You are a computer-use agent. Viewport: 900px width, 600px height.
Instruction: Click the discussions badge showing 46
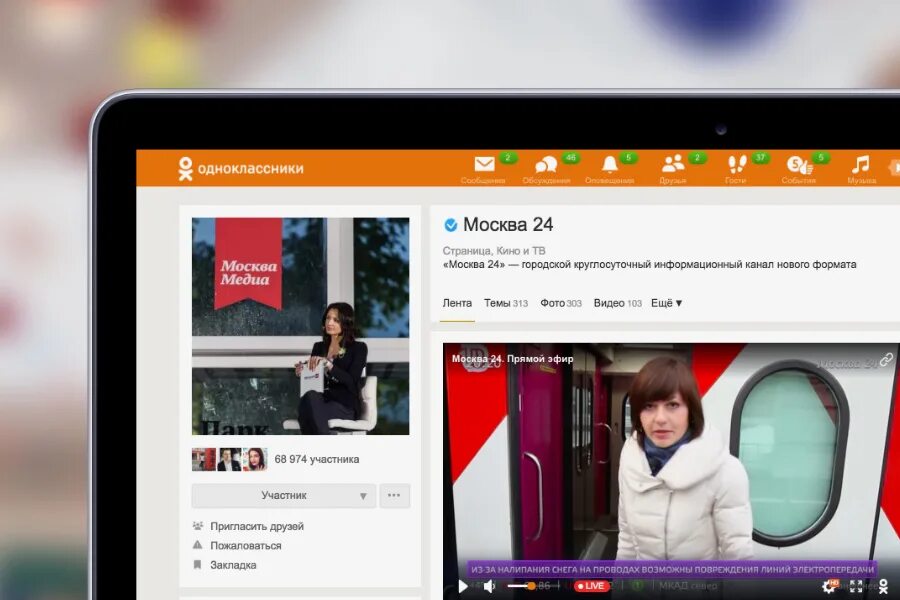(x=571, y=157)
